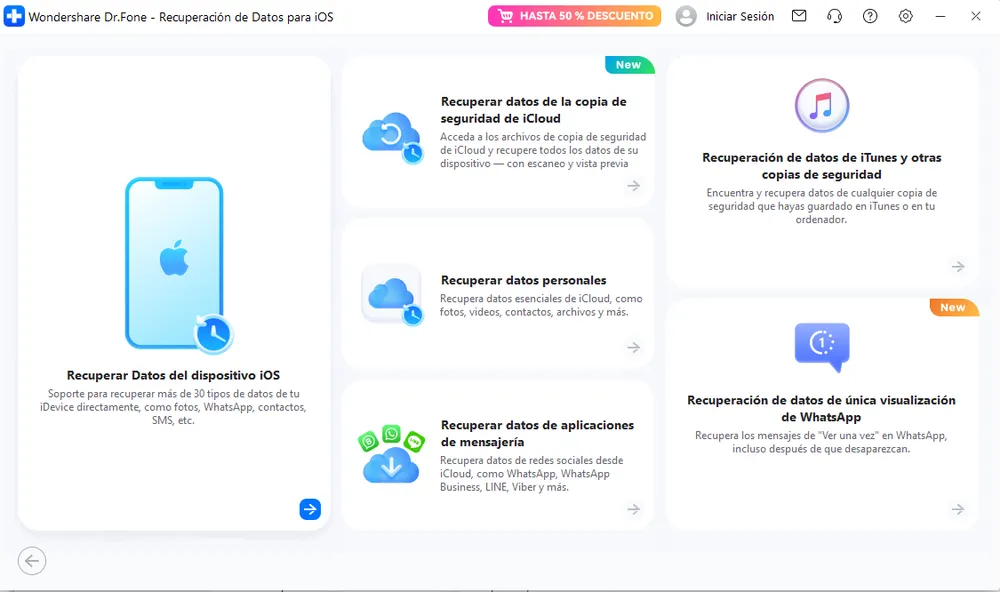Close the Dr.Fone window
Image resolution: width=1000 pixels, height=592 pixels.
pyautogui.click(x=976, y=16)
